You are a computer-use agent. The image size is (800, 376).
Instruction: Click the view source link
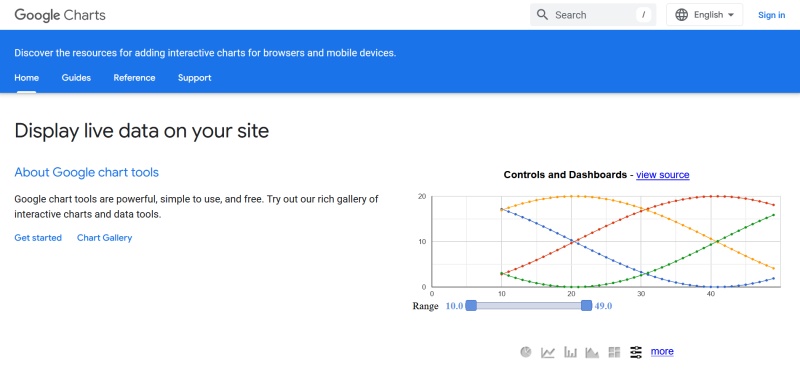point(663,174)
